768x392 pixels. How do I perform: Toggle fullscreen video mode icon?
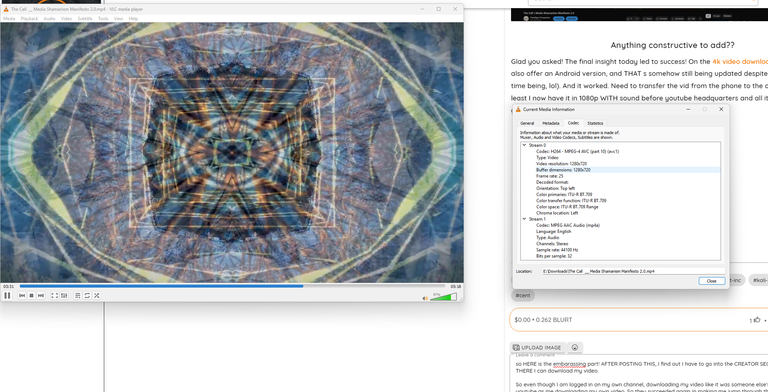pyautogui.click(x=55, y=295)
